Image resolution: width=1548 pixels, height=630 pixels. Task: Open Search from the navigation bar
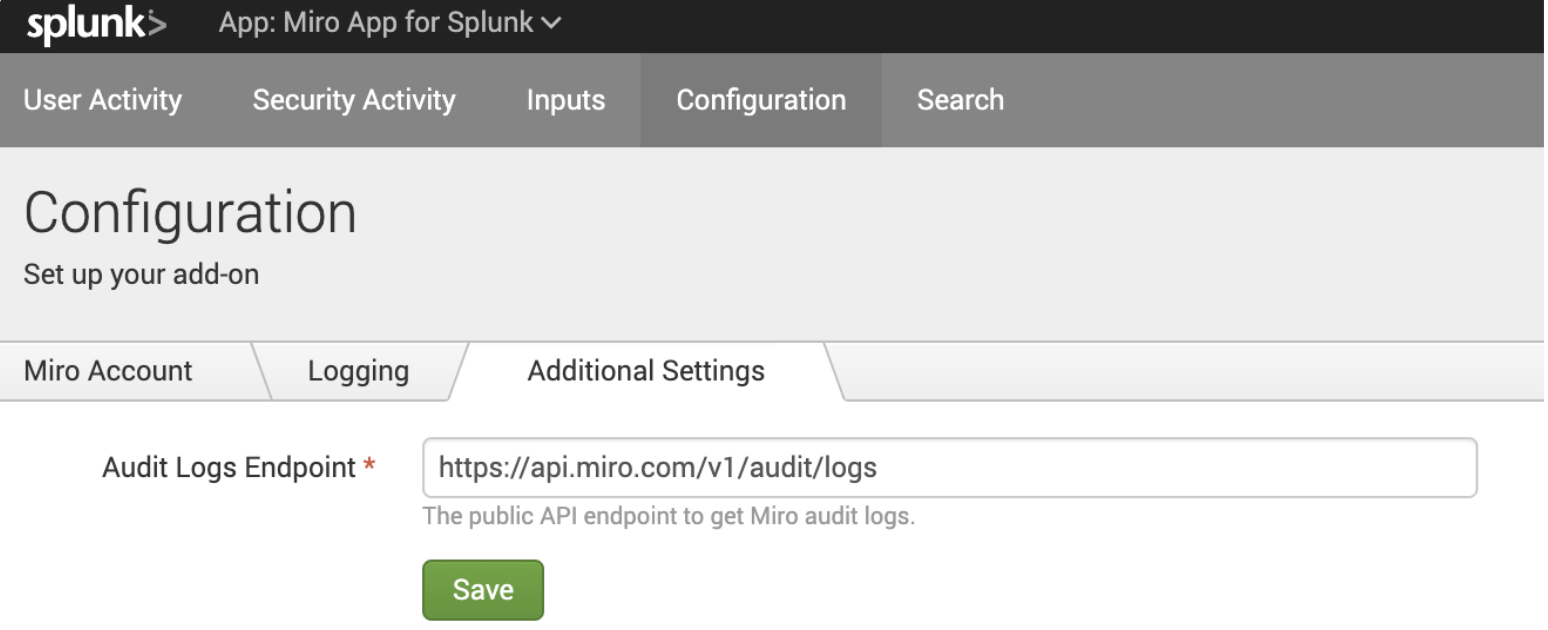coord(960,100)
